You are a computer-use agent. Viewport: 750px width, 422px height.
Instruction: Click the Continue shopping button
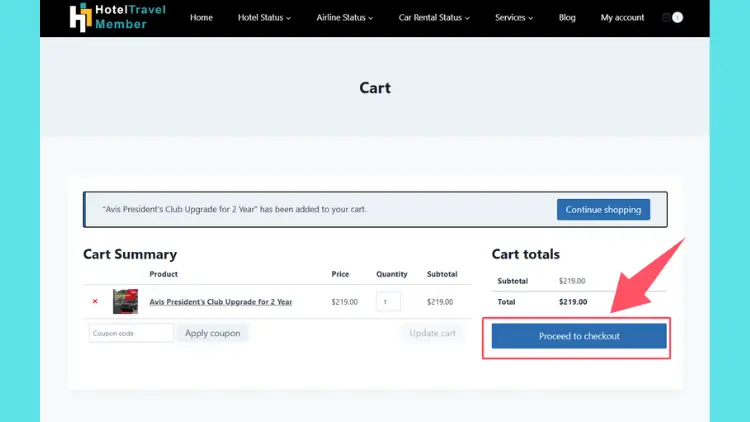tap(603, 210)
